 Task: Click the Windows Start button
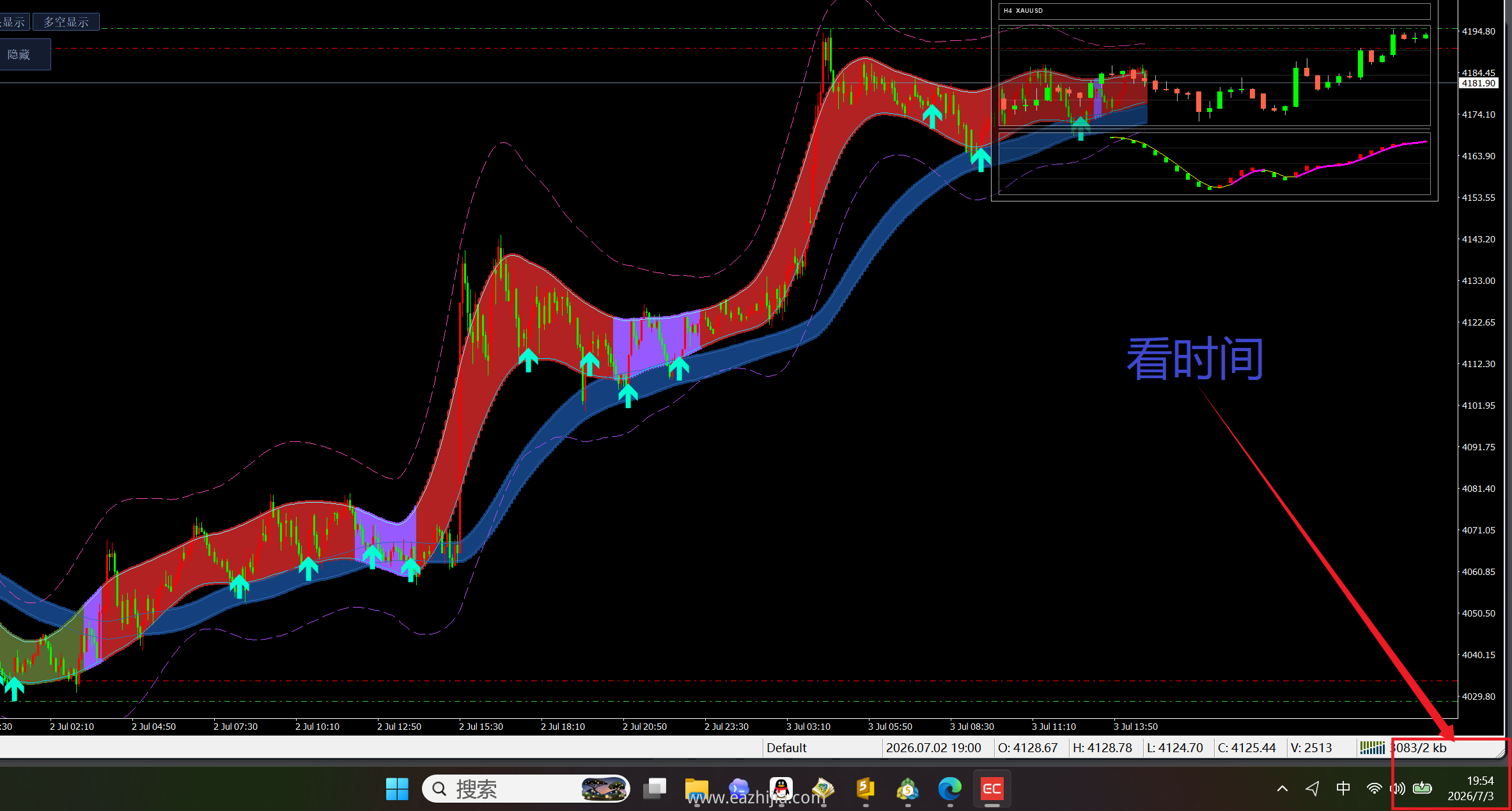(397, 789)
